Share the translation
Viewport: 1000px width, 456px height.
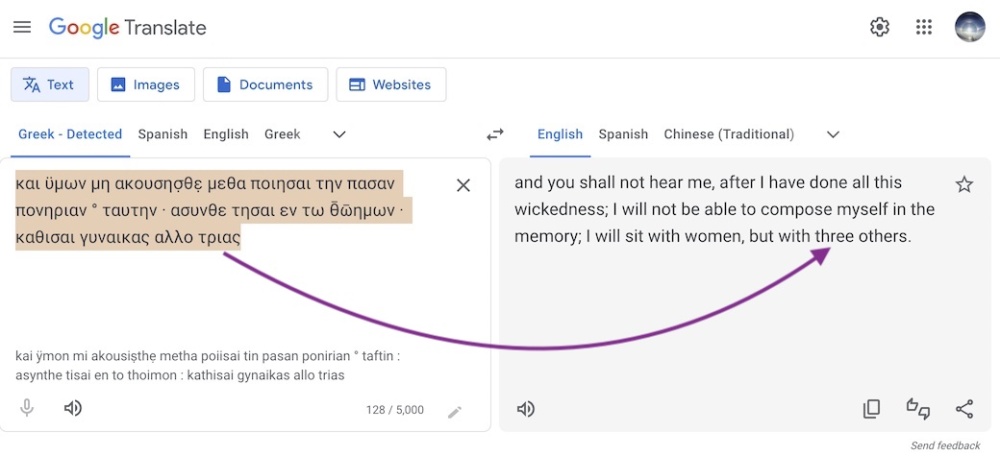click(964, 409)
